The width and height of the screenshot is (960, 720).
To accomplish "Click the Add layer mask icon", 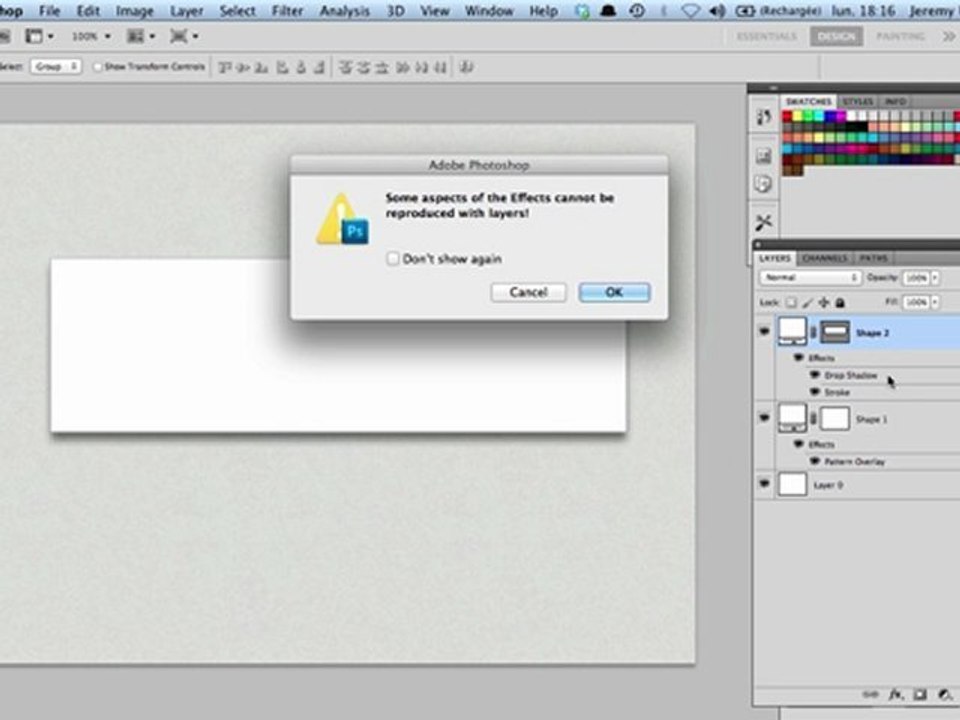I will click(920, 694).
